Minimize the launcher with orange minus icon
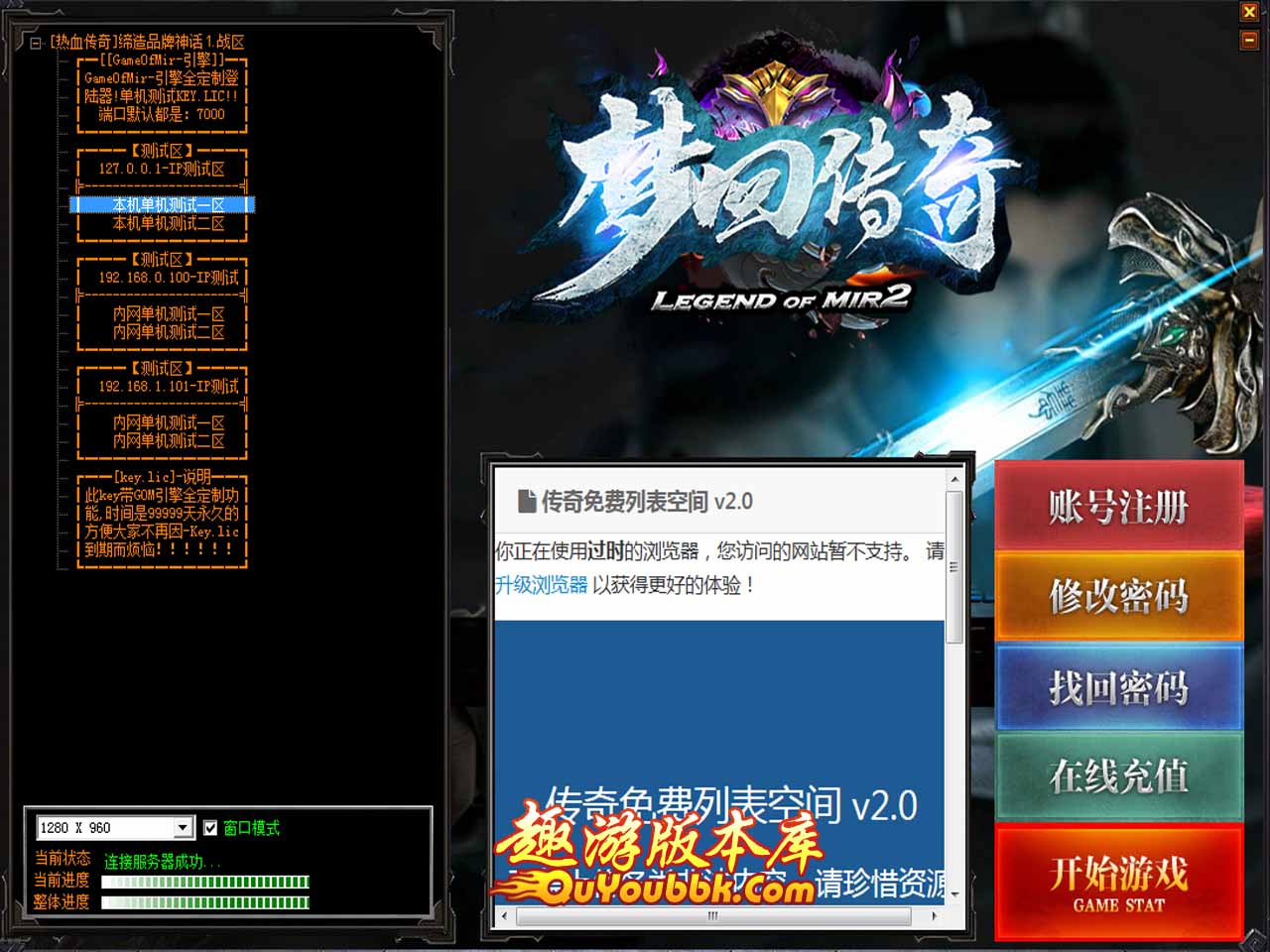The height and width of the screenshot is (952, 1270). point(1249,40)
